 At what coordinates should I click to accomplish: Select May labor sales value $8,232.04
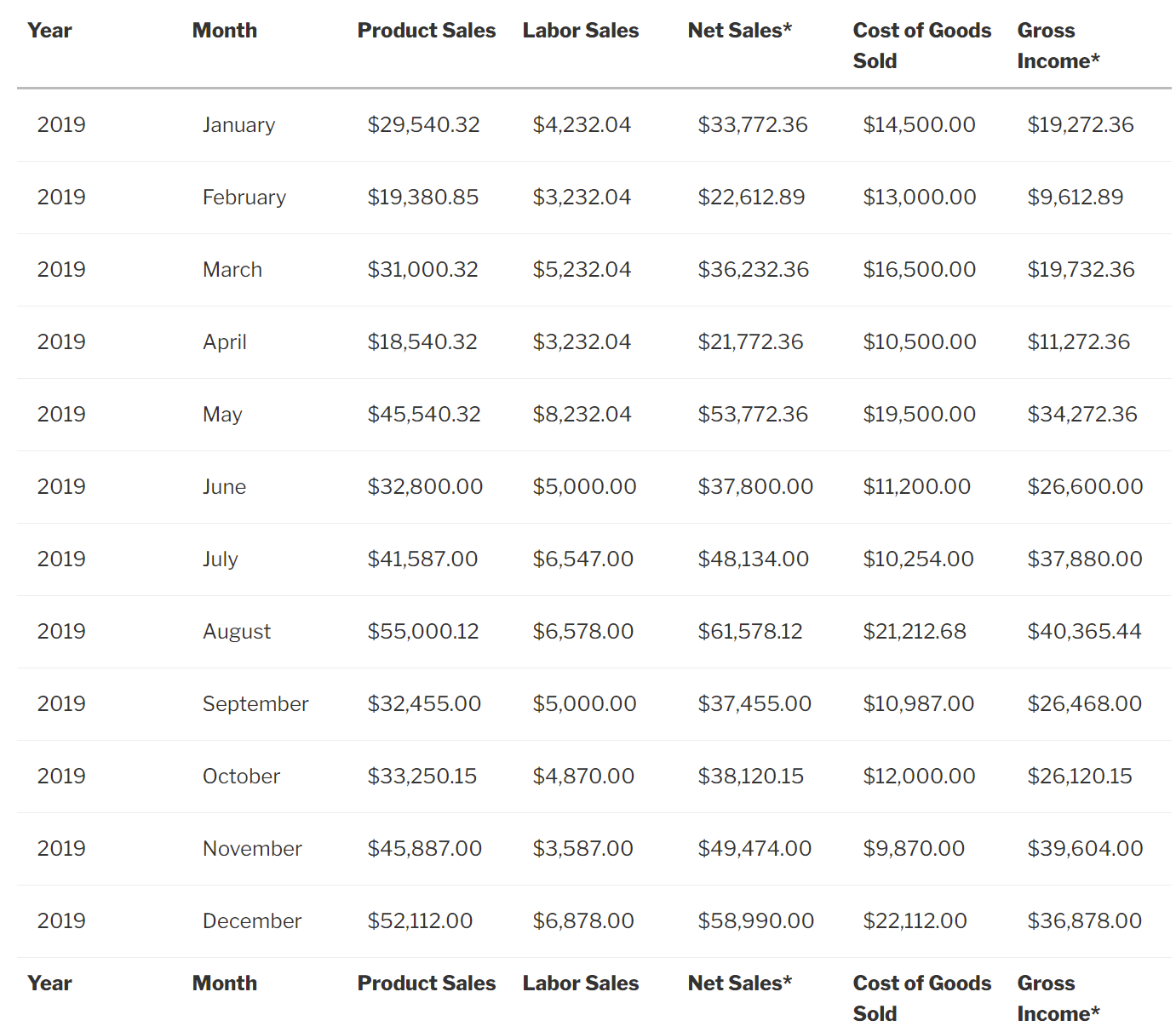pyautogui.click(x=582, y=415)
